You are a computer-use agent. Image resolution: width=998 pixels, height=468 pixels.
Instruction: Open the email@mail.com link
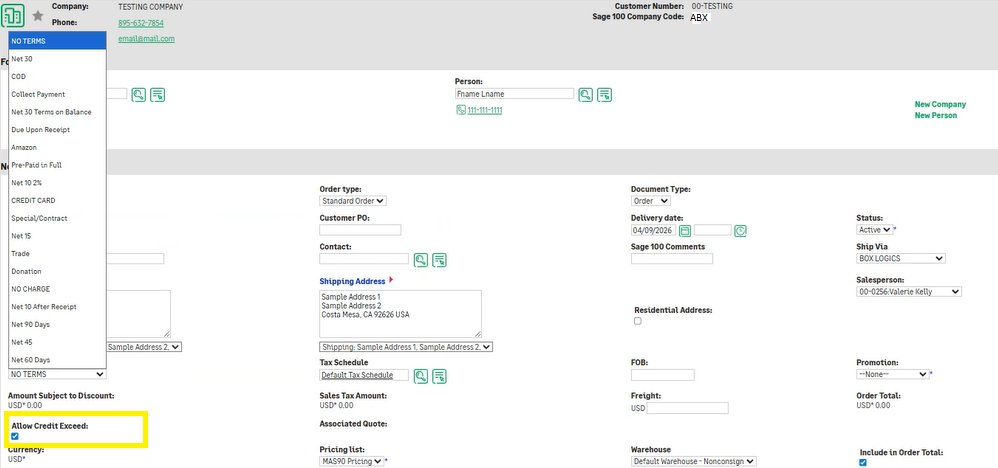[146, 39]
